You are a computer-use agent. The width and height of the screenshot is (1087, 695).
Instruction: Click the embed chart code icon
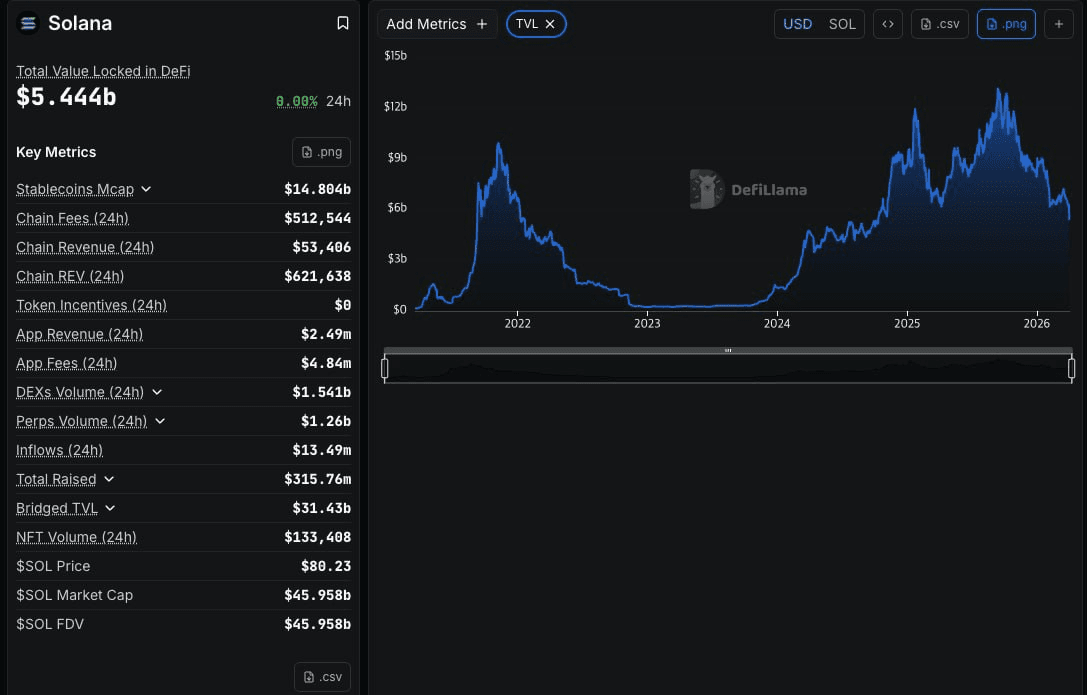887,24
